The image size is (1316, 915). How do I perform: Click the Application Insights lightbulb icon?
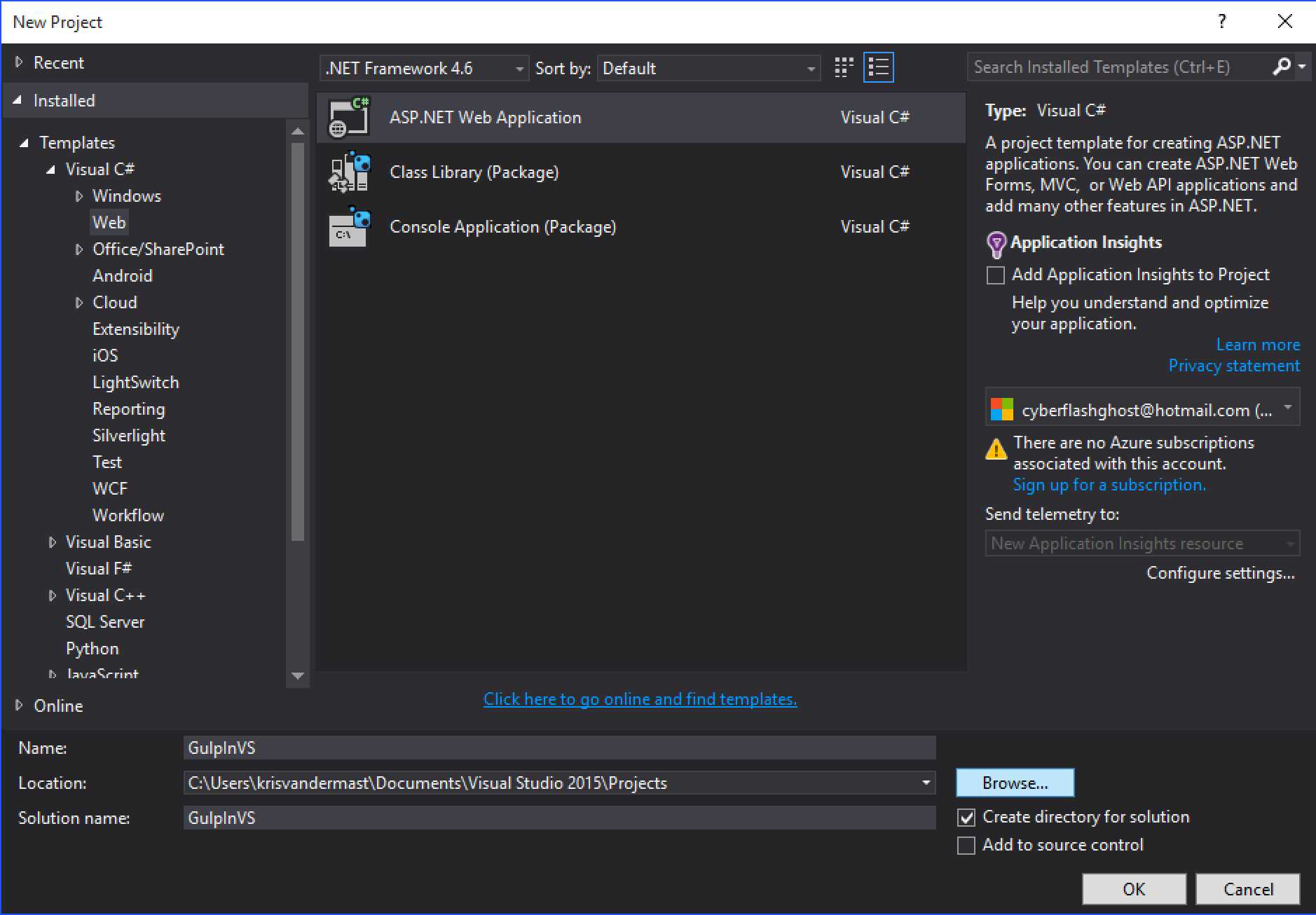coord(996,242)
